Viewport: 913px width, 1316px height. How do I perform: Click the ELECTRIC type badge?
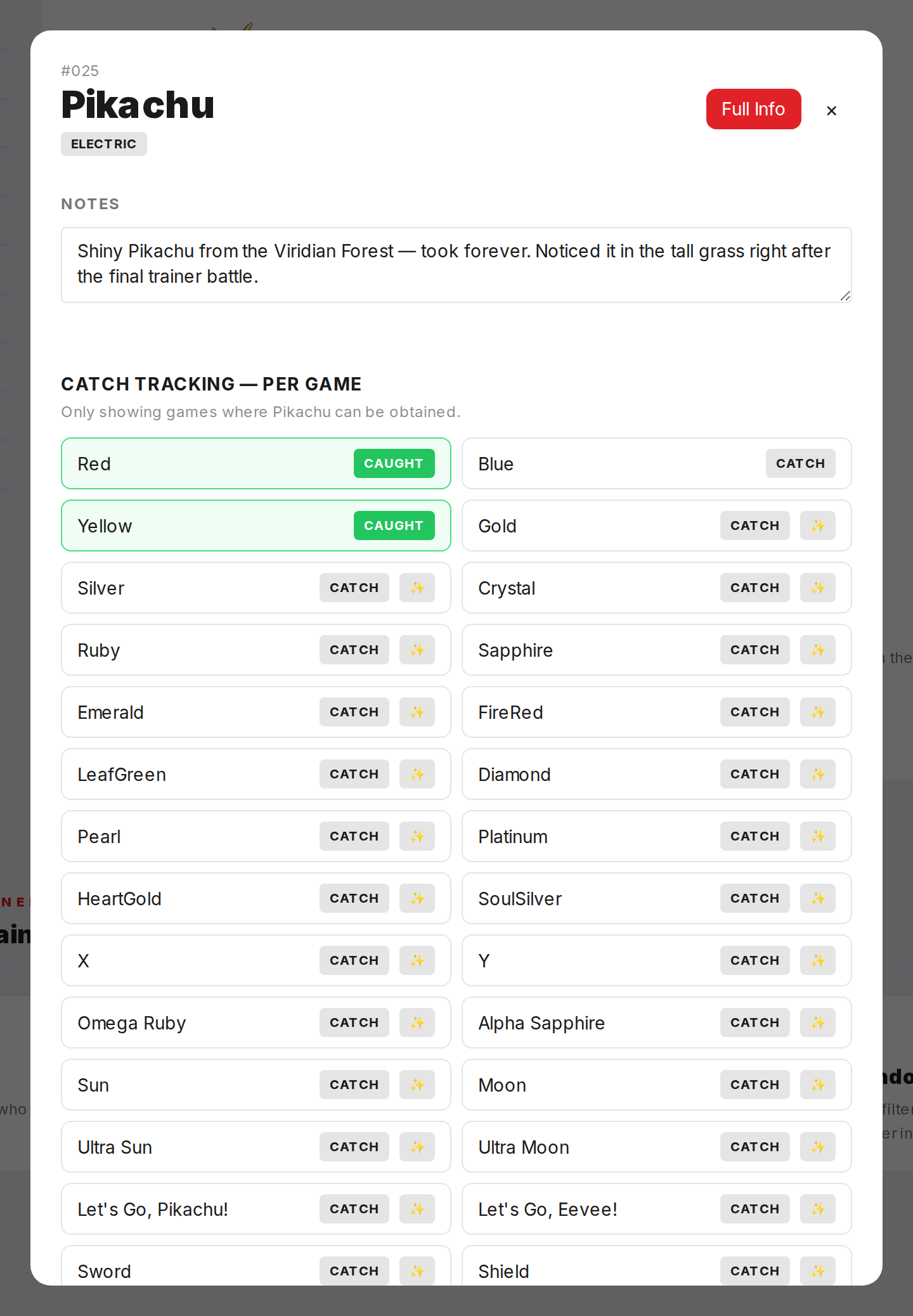(104, 144)
